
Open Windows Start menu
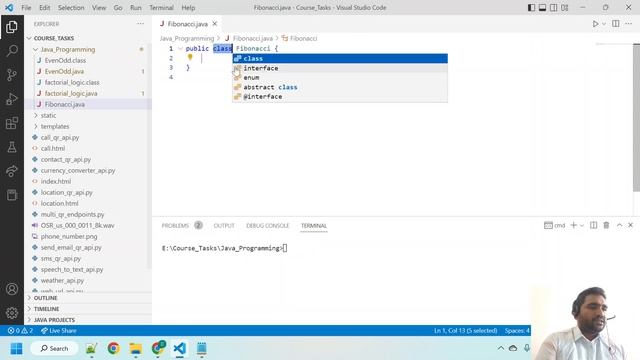pyautogui.click(x=16, y=349)
